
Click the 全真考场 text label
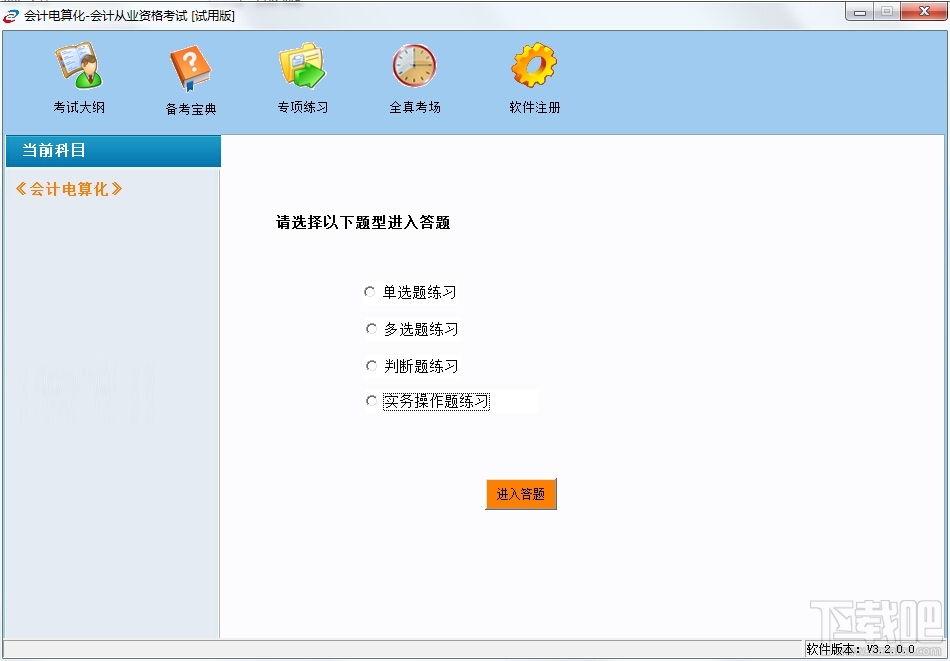click(414, 107)
